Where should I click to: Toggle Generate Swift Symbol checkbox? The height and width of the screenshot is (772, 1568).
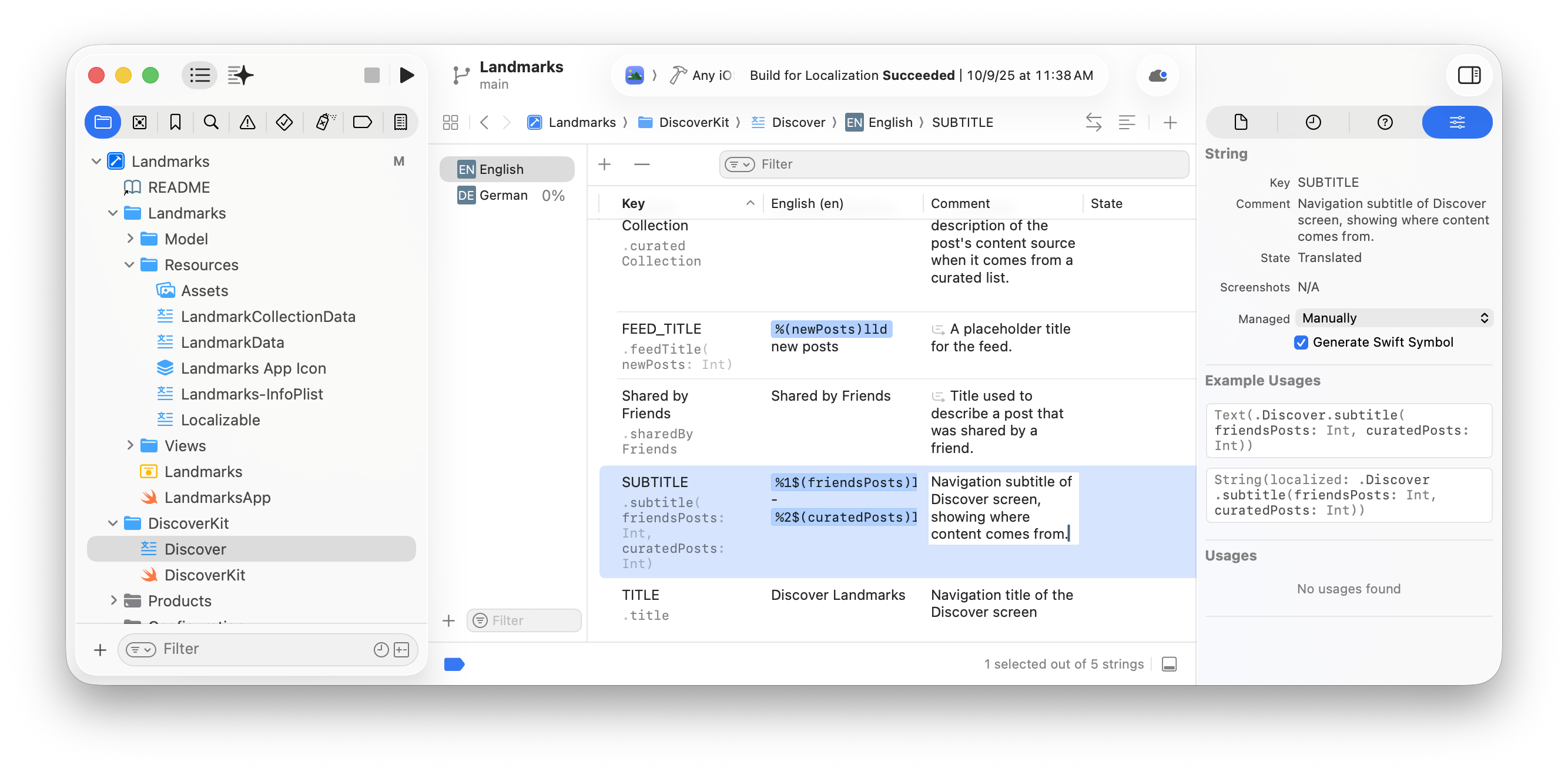[1301, 343]
